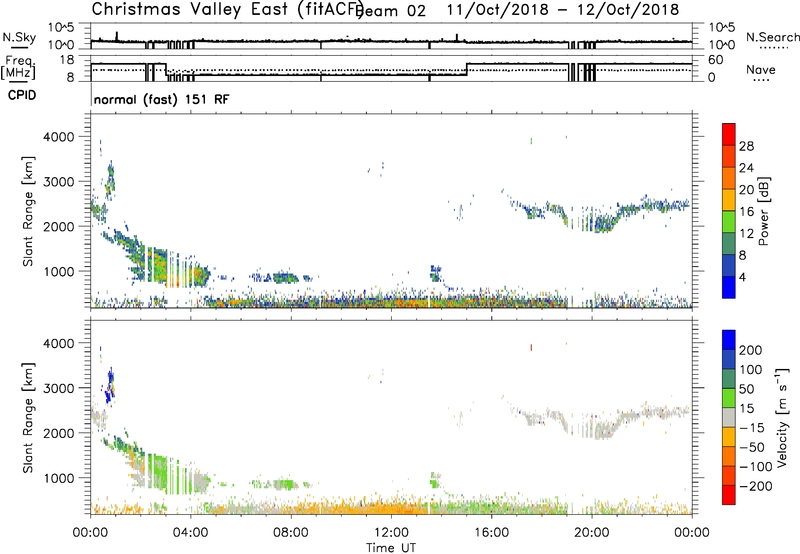Click the N.Search legend label
Screen dimensions: 800x554
pyautogui.click(x=772, y=37)
